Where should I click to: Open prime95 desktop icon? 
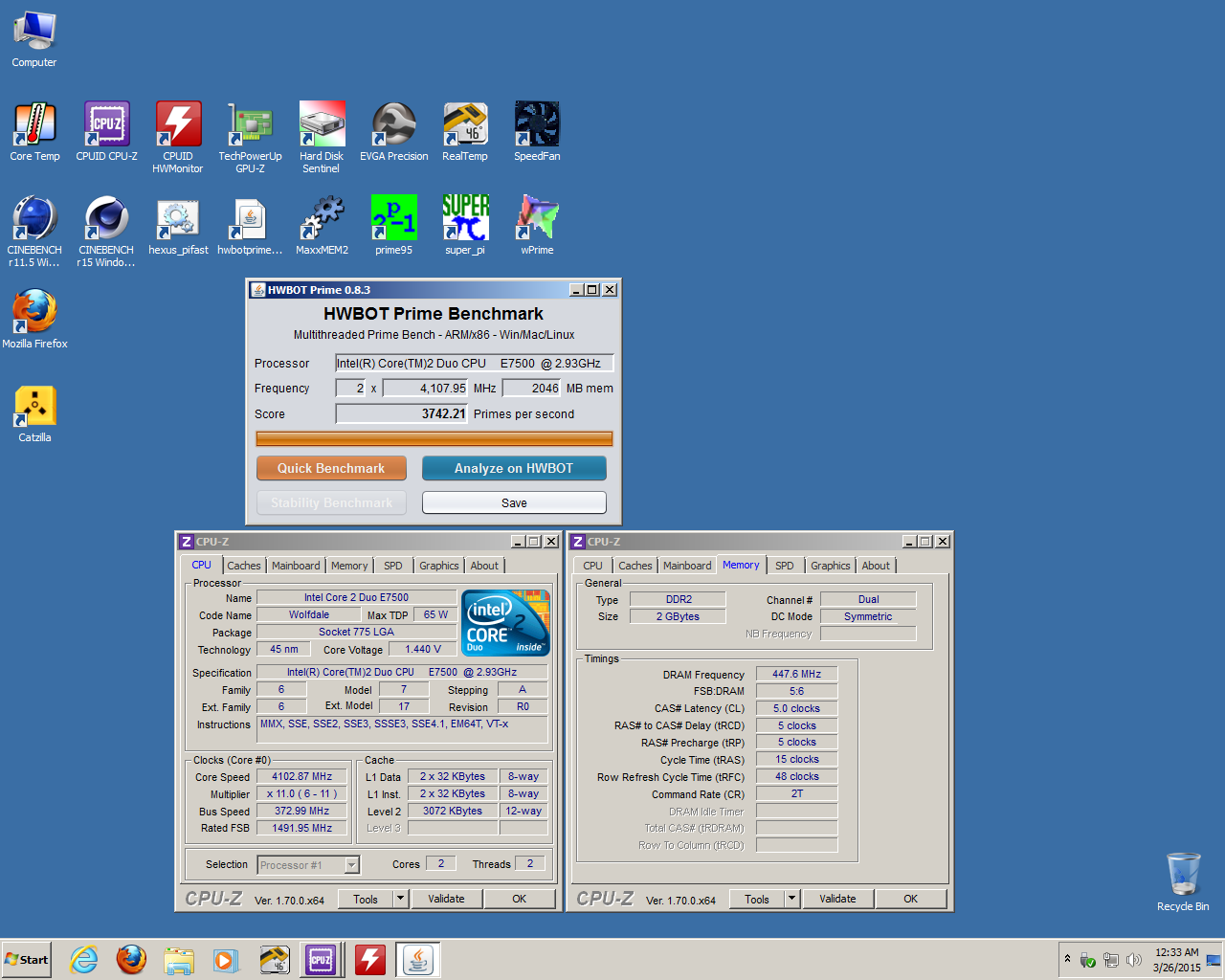pos(393,226)
